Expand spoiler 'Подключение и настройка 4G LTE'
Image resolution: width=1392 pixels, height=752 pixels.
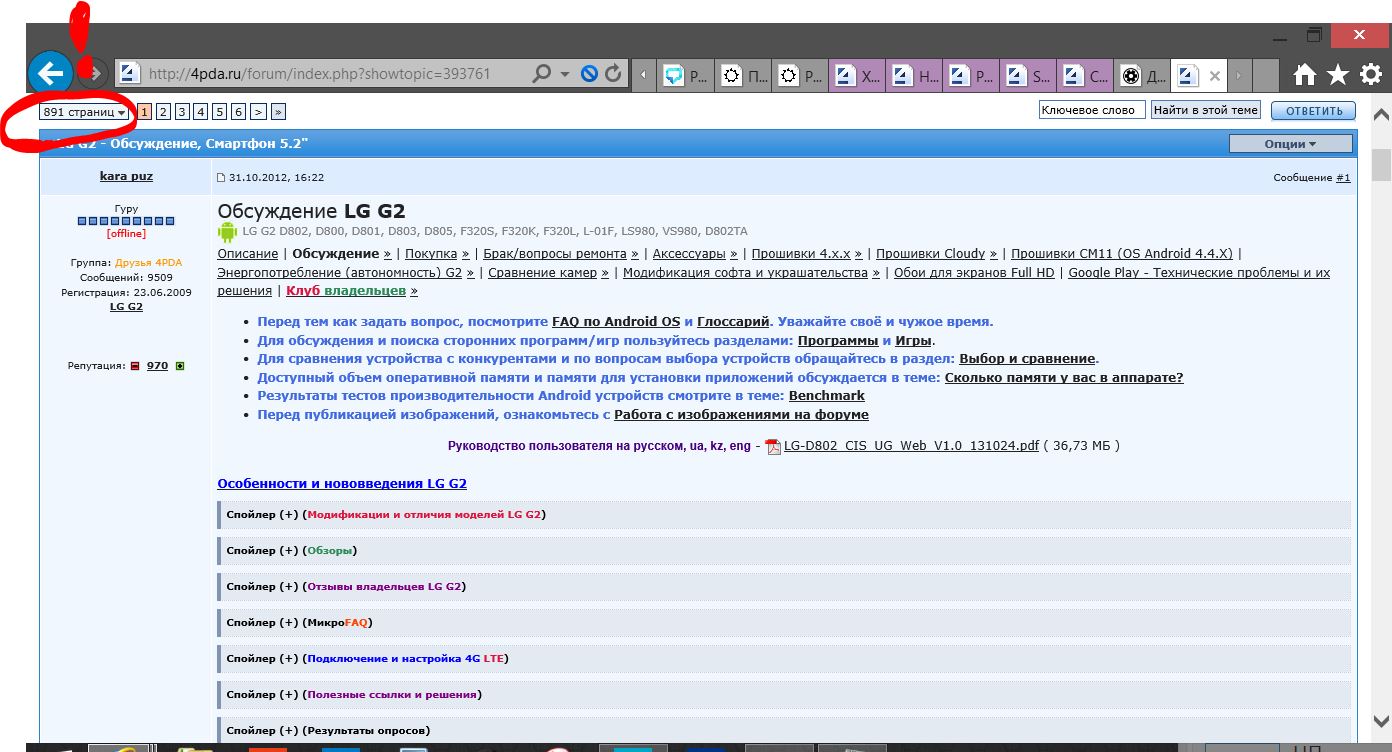pyautogui.click(x=784, y=659)
